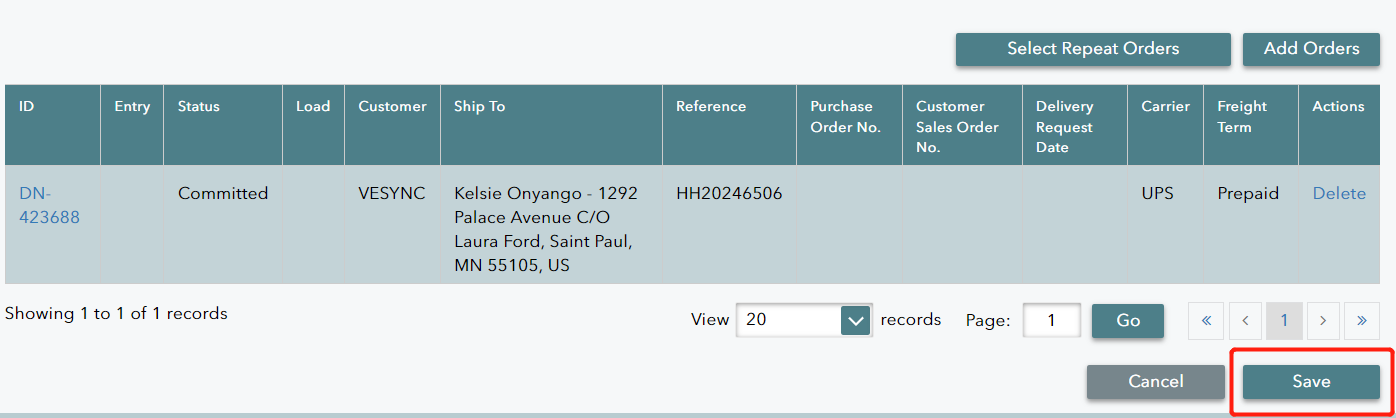Open order DN-423688 link
The height and width of the screenshot is (418, 1396).
point(49,205)
